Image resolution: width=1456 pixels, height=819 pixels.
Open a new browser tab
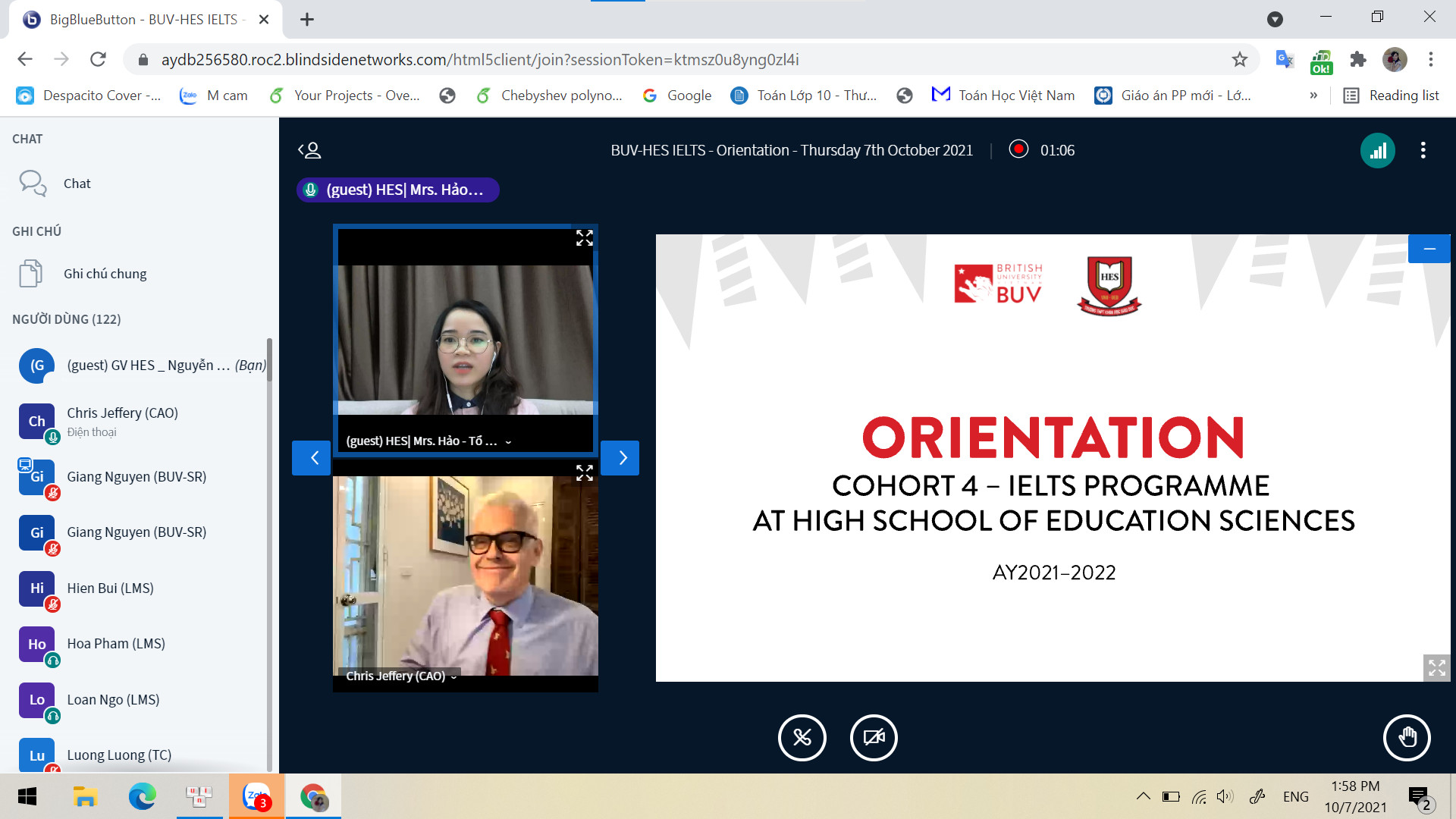click(x=307, y=20)
